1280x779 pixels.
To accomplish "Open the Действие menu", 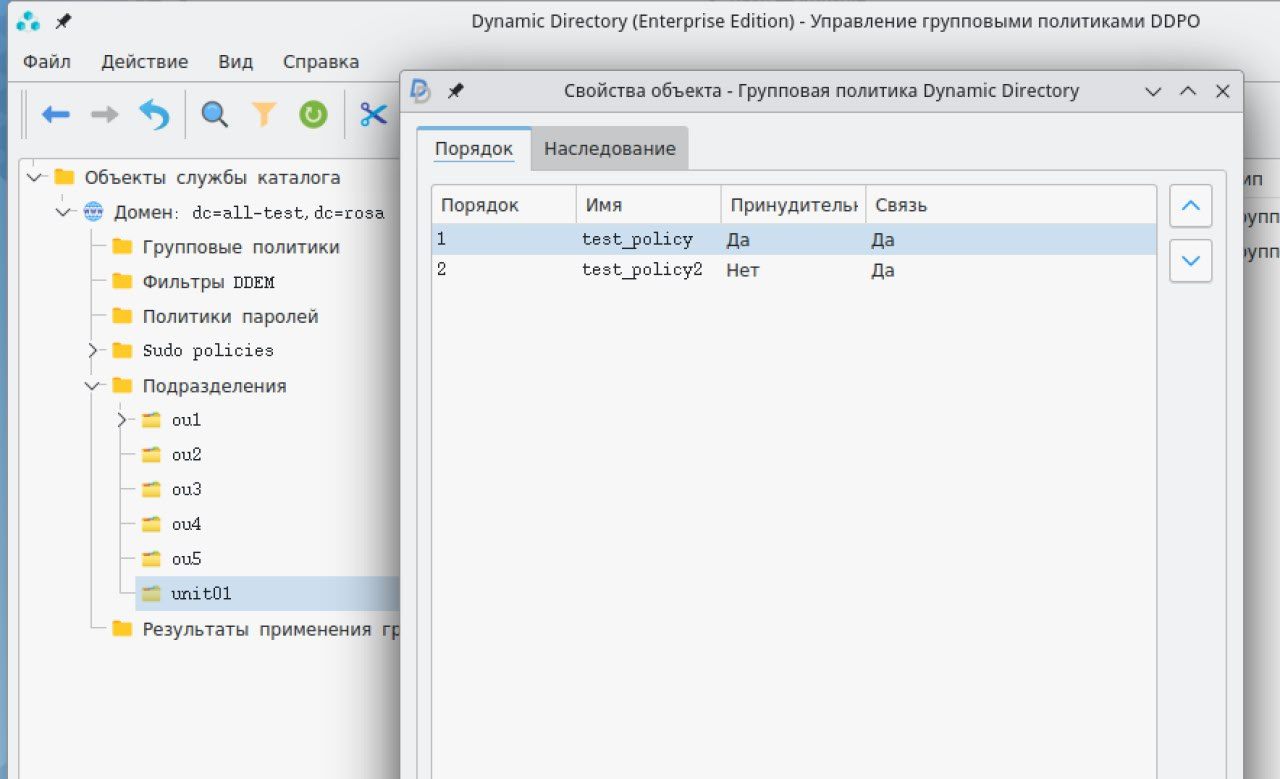I will [x=144, y=62].
